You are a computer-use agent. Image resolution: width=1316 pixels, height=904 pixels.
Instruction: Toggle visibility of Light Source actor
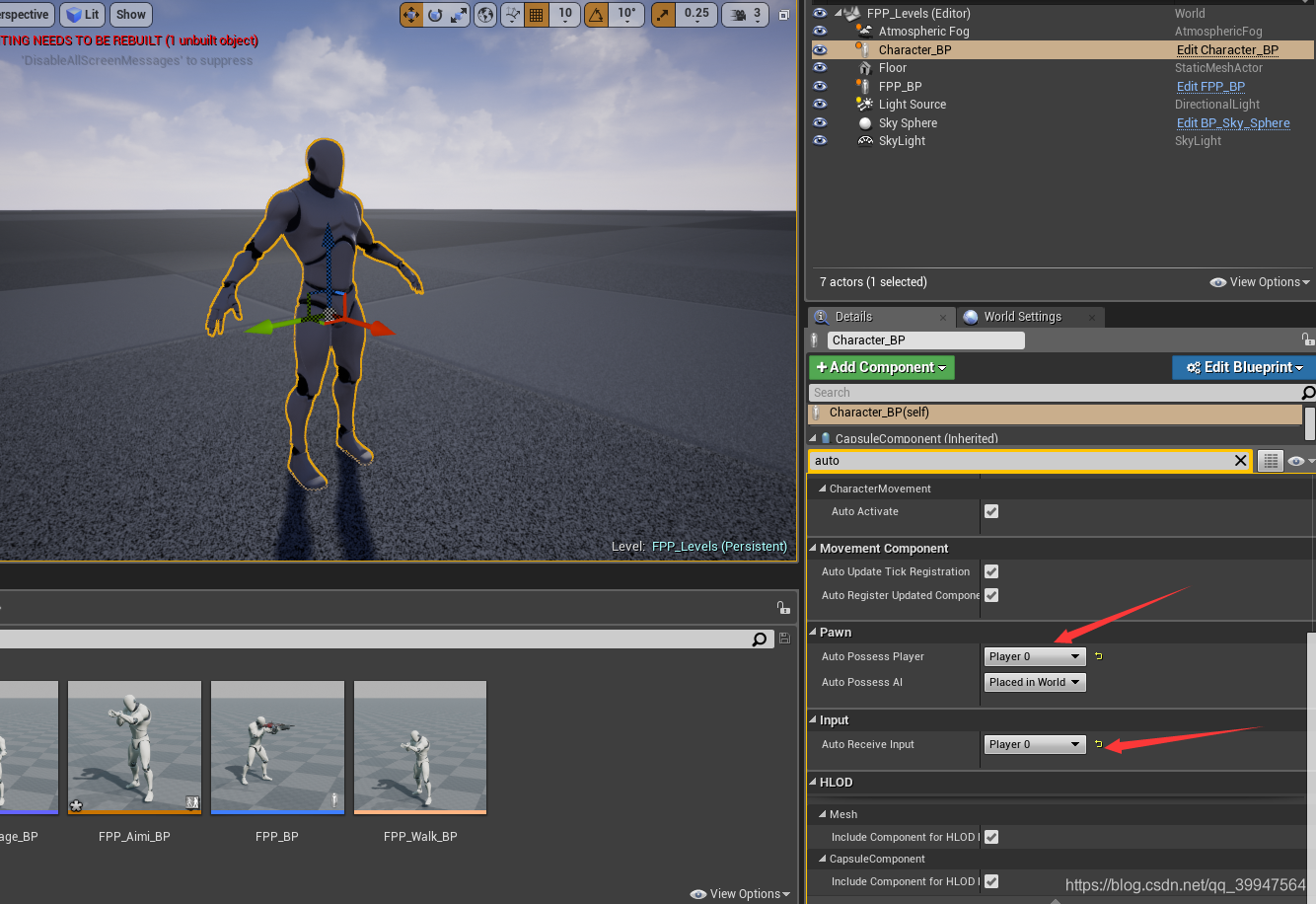pos(820,105)
